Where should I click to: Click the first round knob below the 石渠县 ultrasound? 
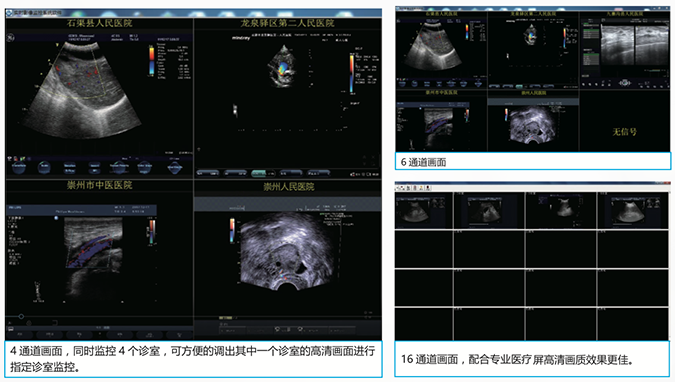point(19,167)
